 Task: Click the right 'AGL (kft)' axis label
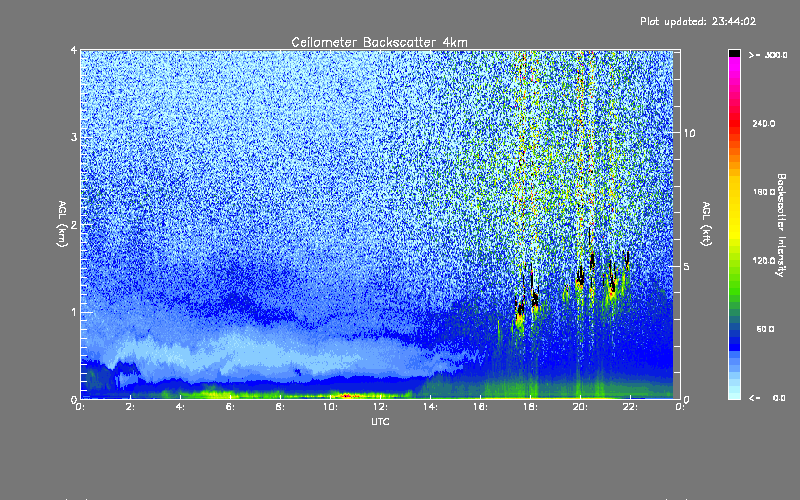click(x=706, y=224)
